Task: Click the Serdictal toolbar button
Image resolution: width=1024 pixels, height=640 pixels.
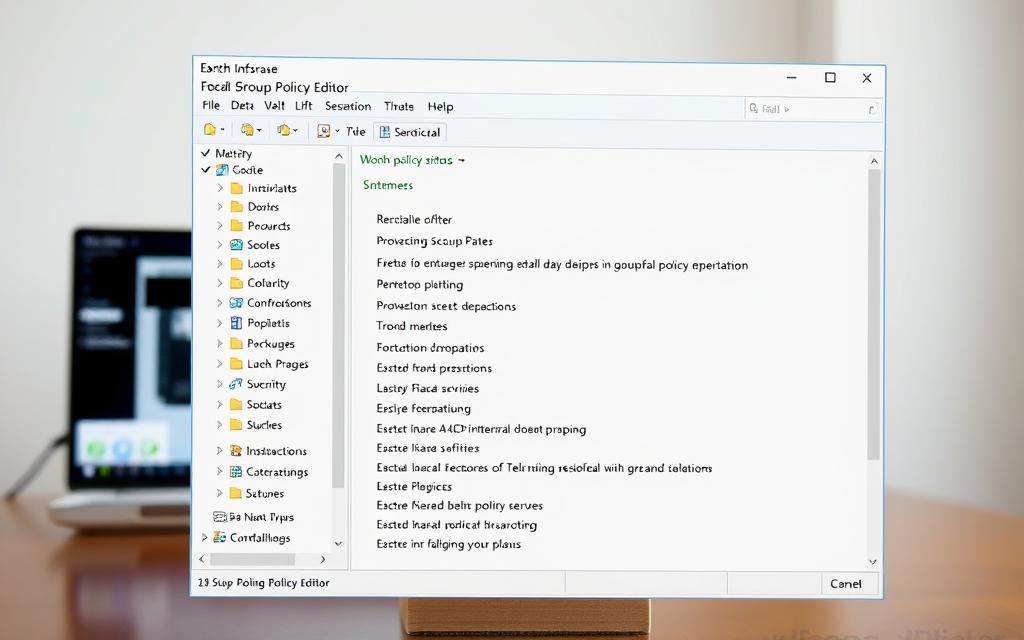Action: click(x=410, y=132)
